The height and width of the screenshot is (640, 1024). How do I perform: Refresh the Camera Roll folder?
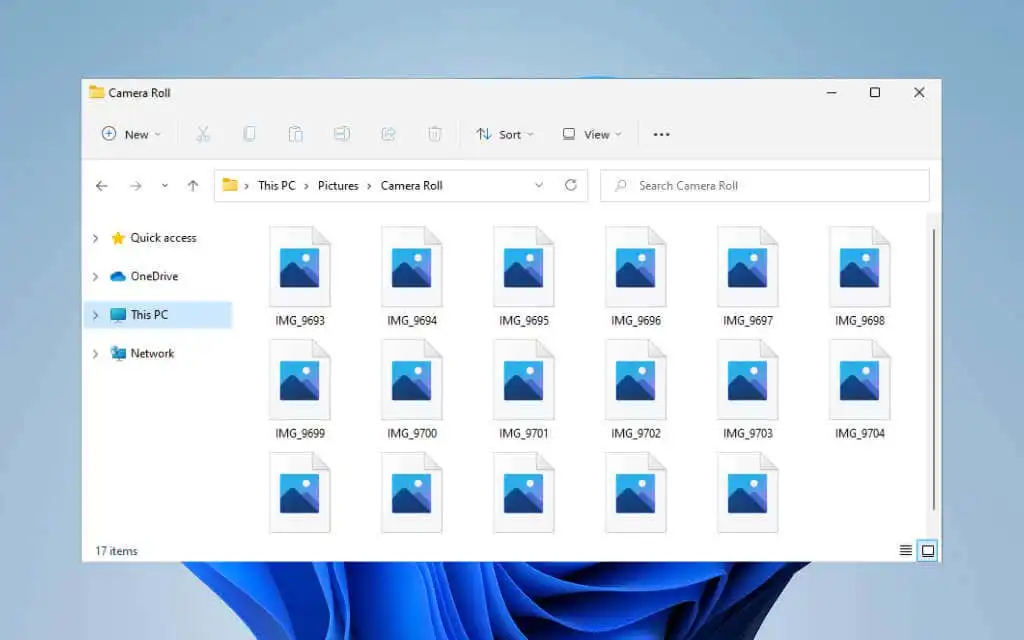570,185
